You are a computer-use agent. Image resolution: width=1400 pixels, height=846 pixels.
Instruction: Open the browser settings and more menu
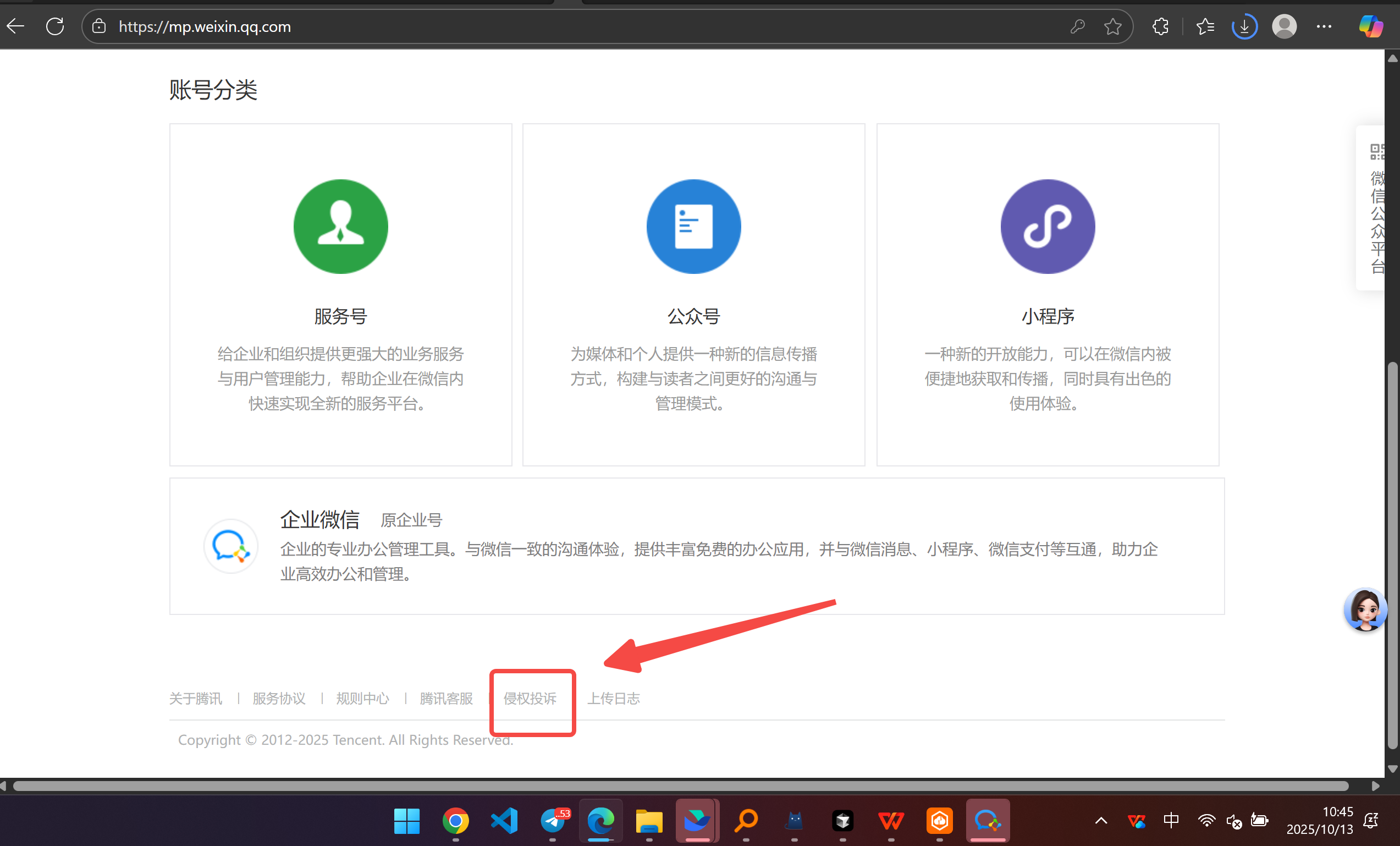[x=1324, y=27]
